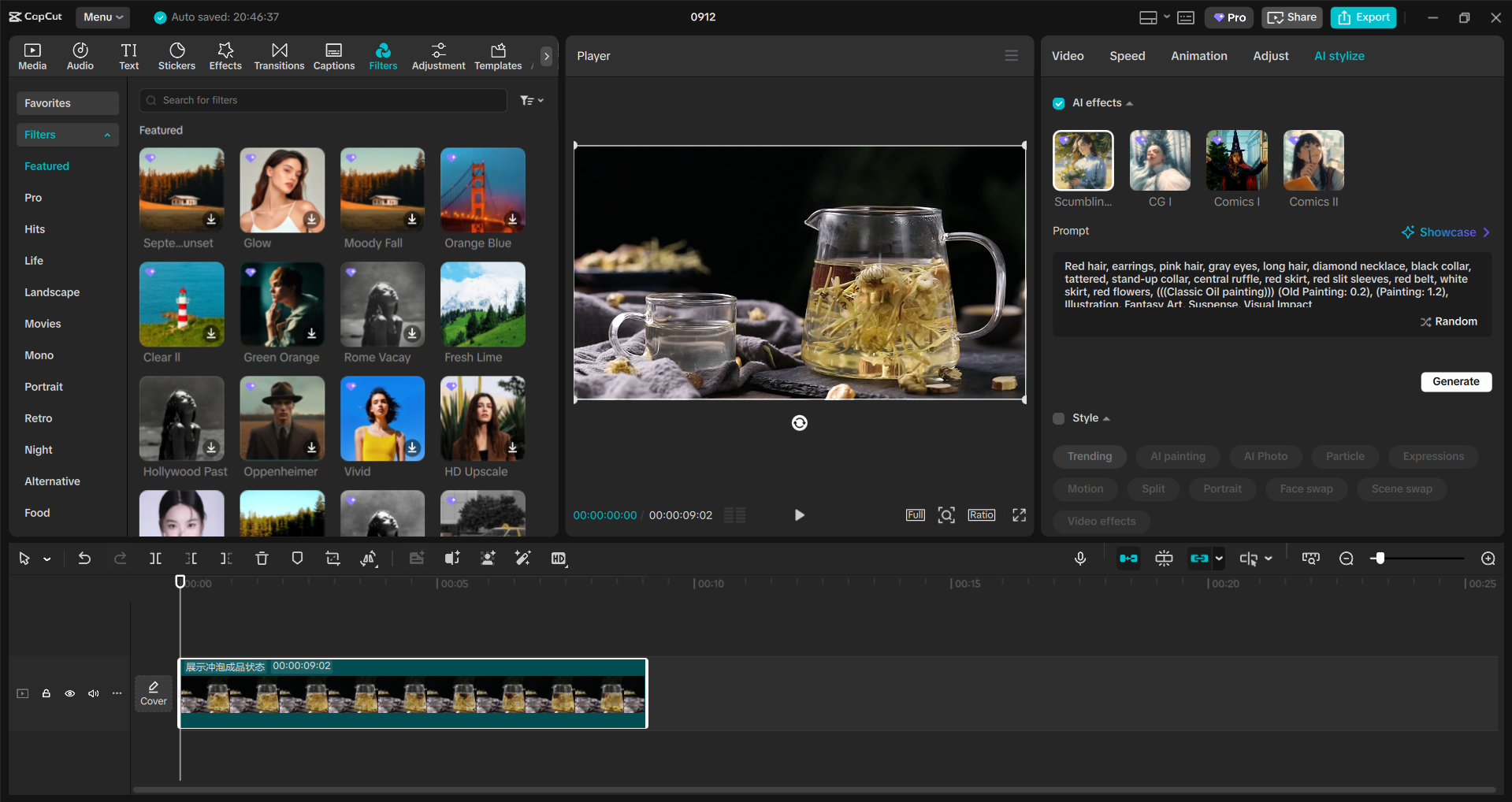Toggle visibility of the video track
Image resolution: width=1512 pixels, height=802 pixels.
pyautogui.click(x=69, y=693)
